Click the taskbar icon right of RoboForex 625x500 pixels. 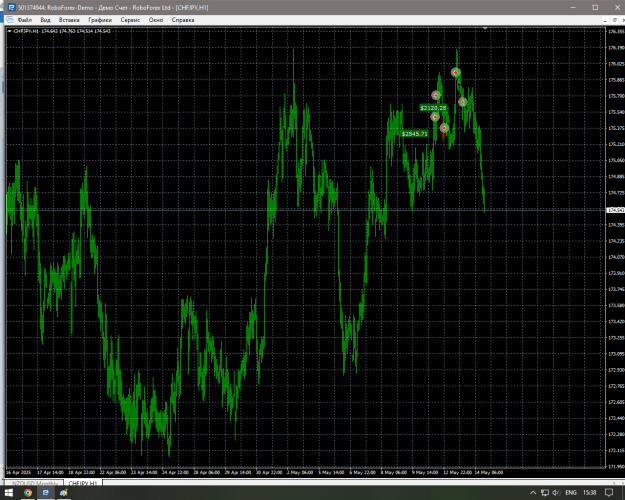(x=64, y=493)
